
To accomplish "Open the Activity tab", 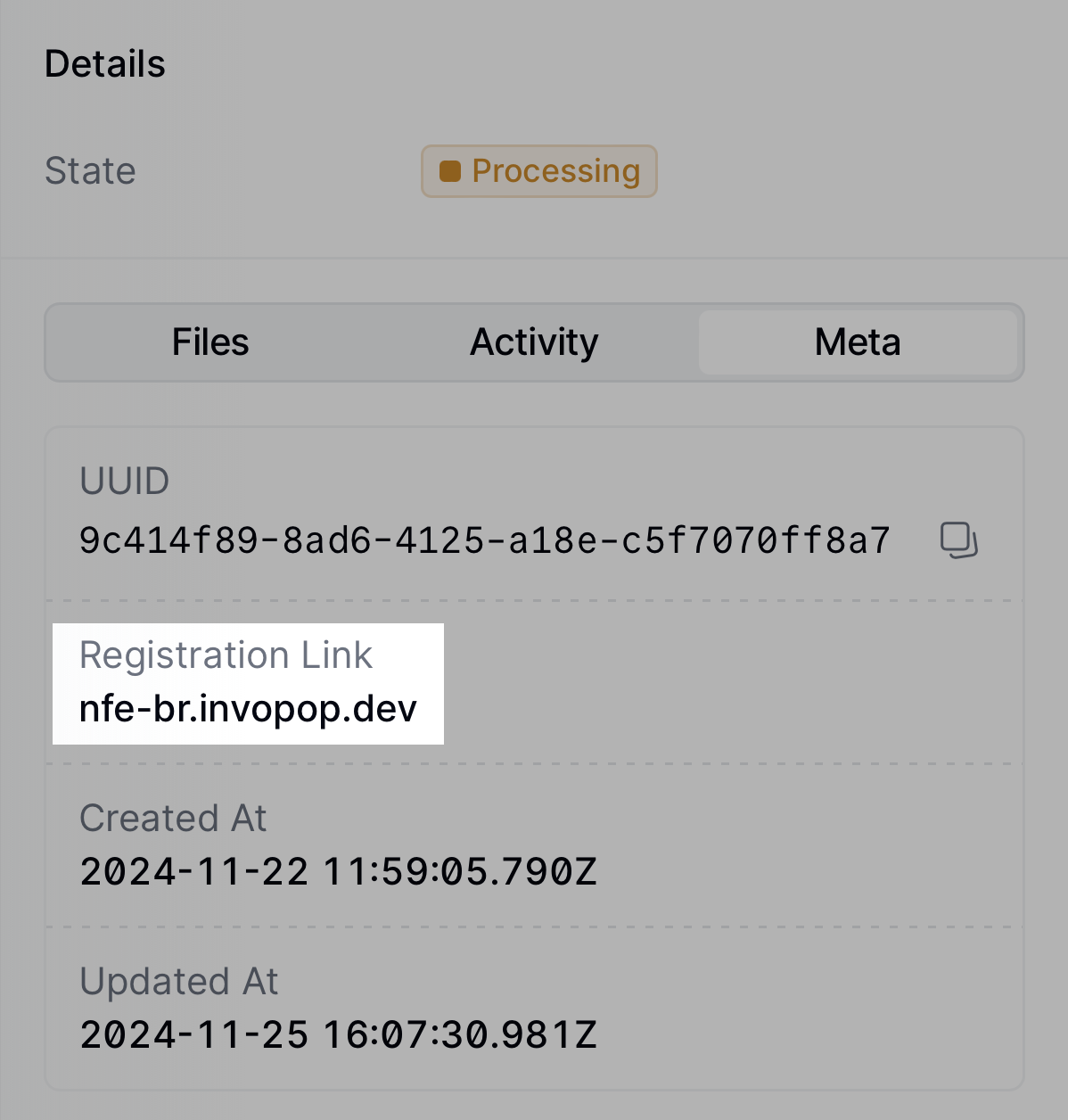I will point(533,342).
